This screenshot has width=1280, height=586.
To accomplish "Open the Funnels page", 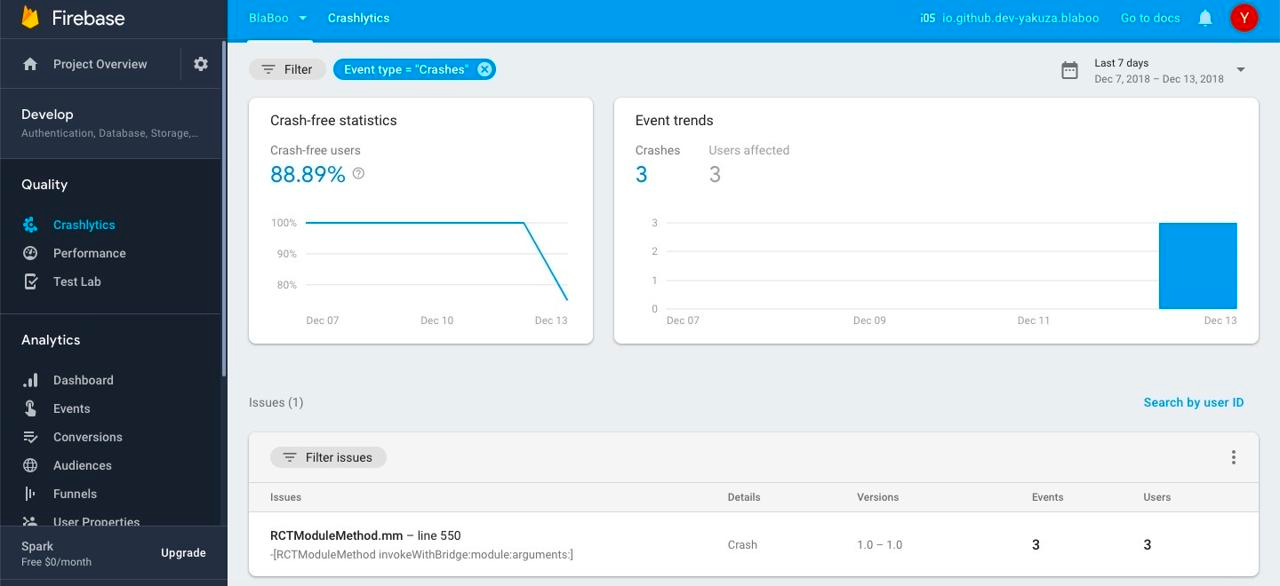I will pyautogui.click(x=75, y=493).
